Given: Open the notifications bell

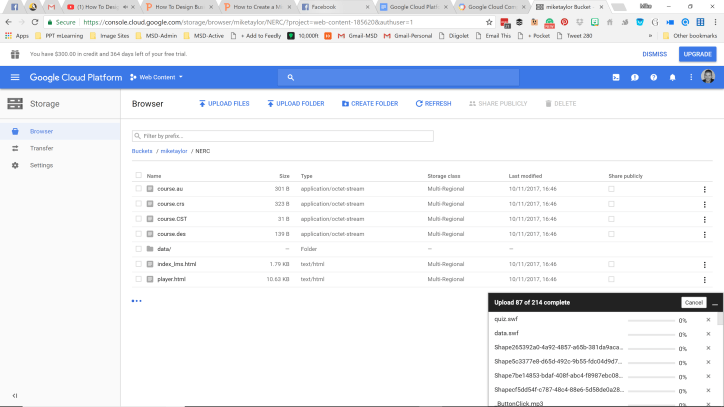Looking at the screenshot, I should point(672,77).
